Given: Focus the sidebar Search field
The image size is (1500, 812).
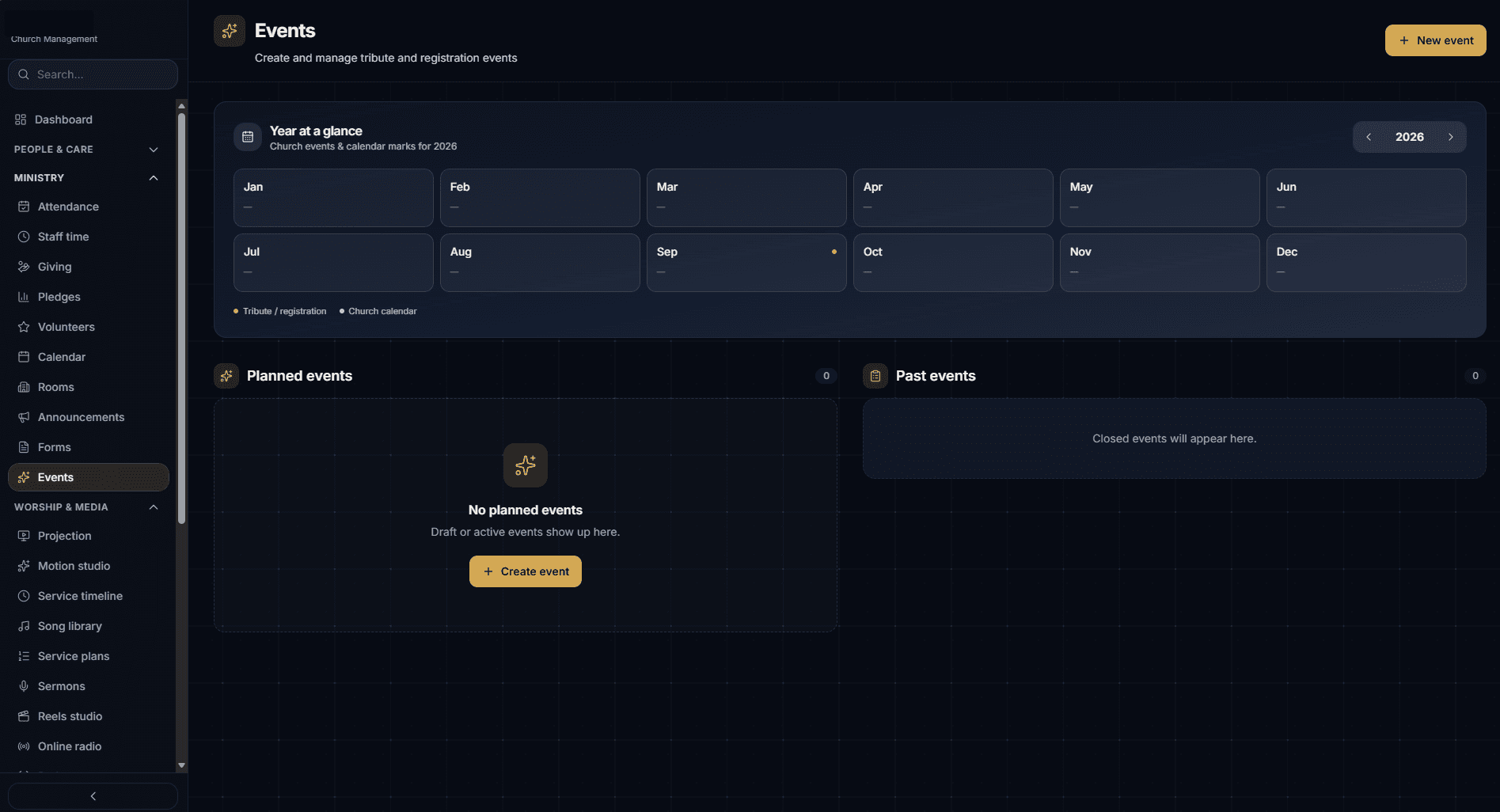Looking at the screenshot, I should [x=93, y=74].
